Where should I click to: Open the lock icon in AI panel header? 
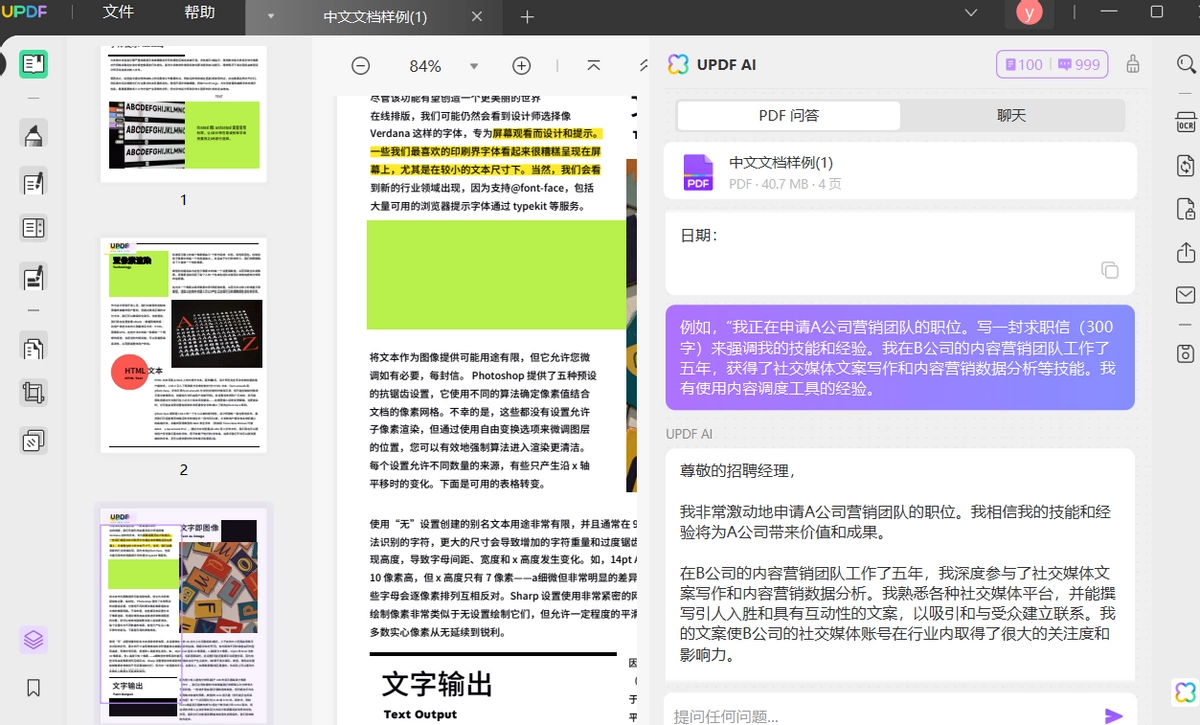pos(1132,64)
